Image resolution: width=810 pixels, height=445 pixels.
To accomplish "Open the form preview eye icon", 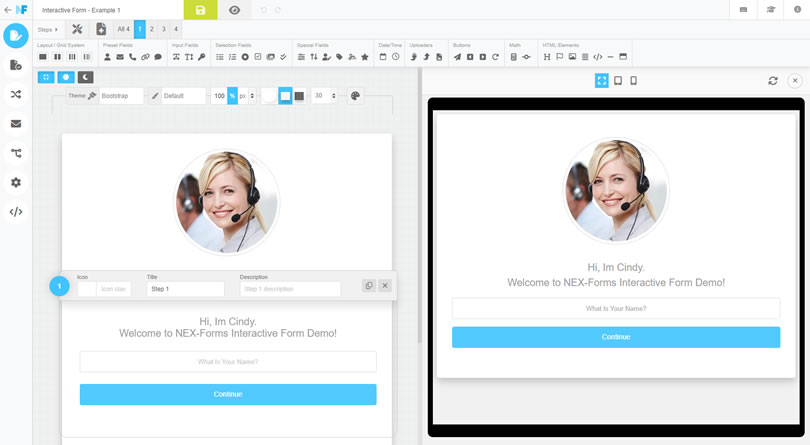I will [x=235, y=10].
